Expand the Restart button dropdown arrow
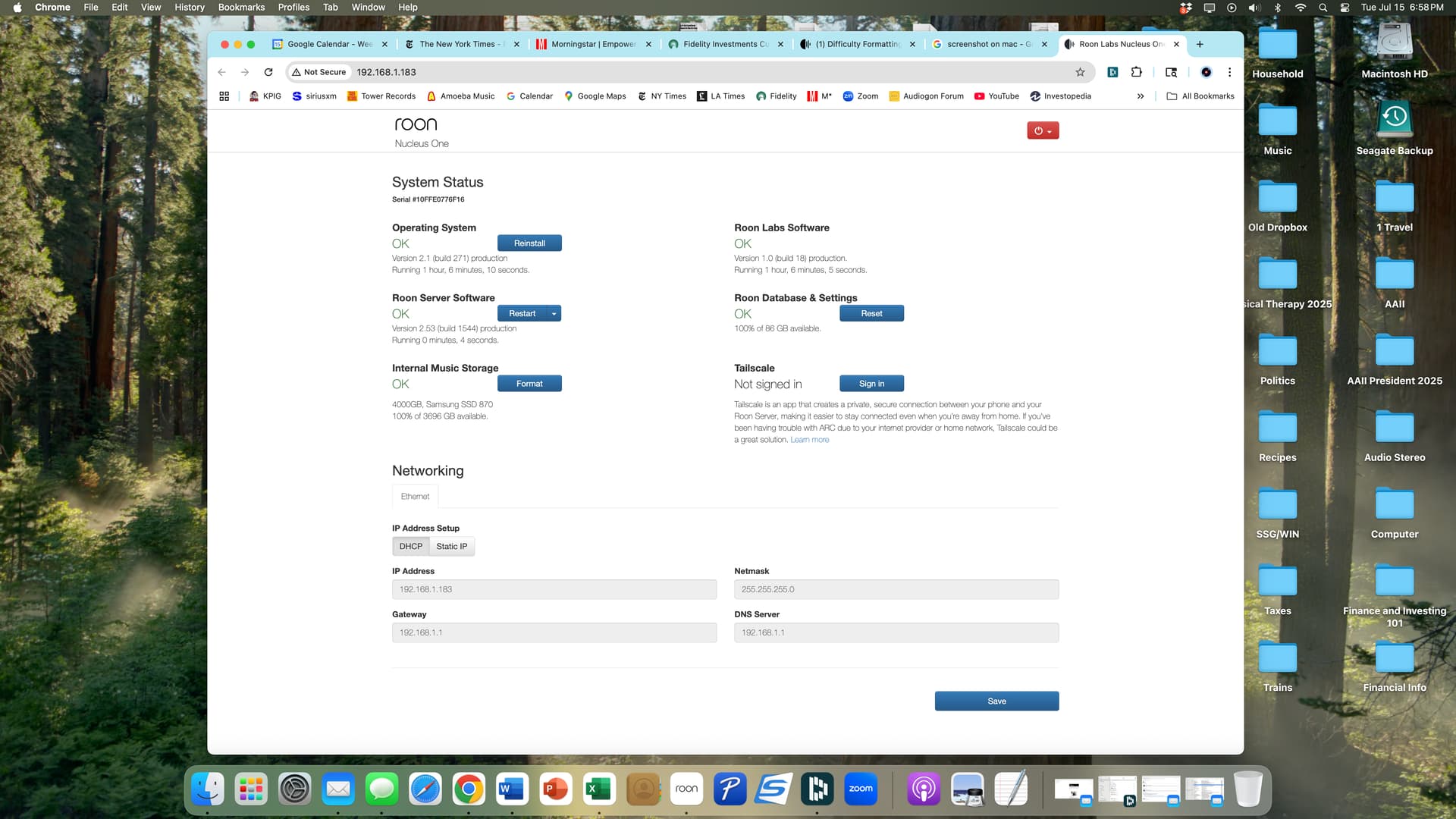The width and height of the screenshot is (1456, 819). pos(554,314)
